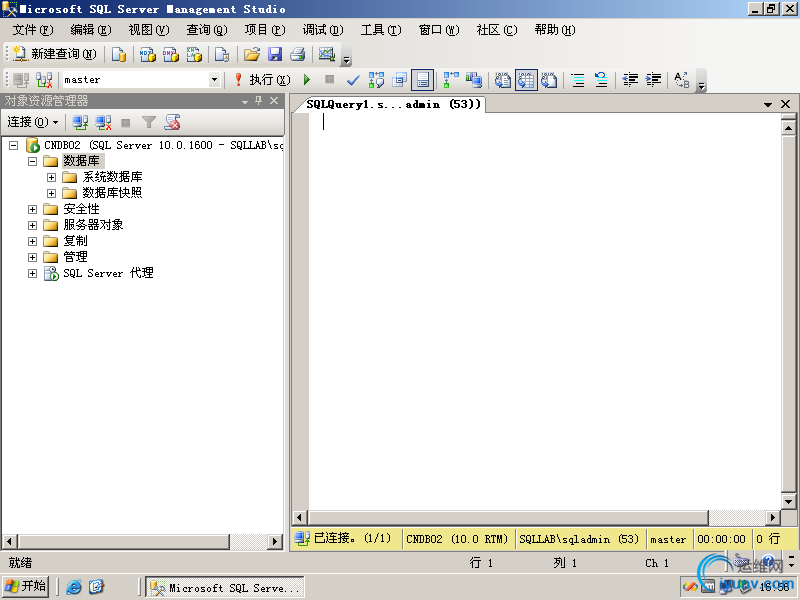Click the Analysis Services DMX Query icon

click(170, 54)
